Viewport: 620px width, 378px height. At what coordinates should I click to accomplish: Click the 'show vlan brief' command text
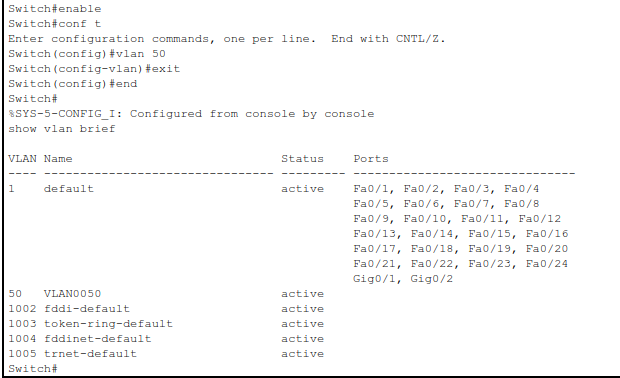pyautogui.click(x=62, y=129)
